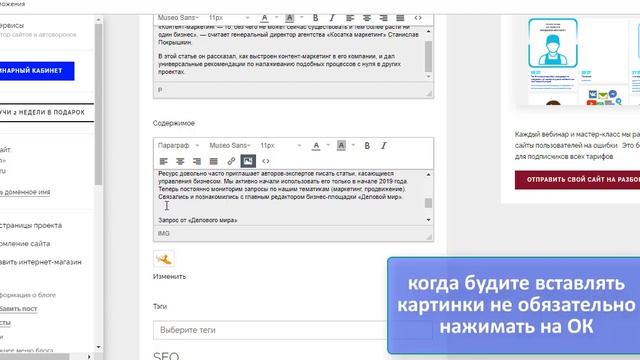Align right in the Содержимое editor
The width and height of the screenshot is (640, 360).
[197, 161]
